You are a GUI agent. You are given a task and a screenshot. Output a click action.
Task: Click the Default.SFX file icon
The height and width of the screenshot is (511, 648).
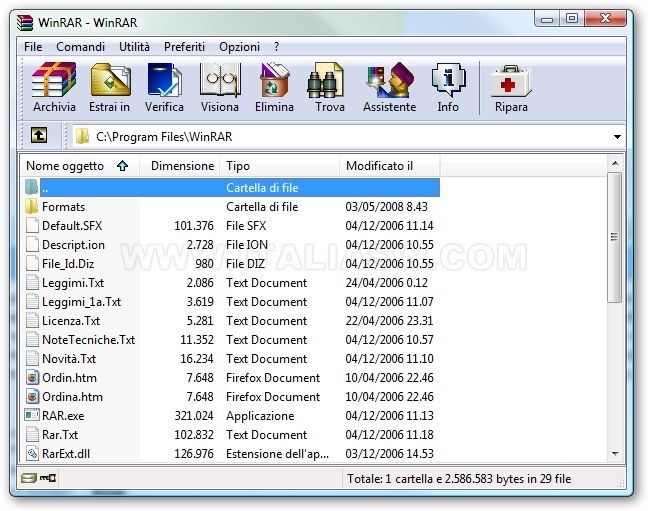[x=32, y=225]
